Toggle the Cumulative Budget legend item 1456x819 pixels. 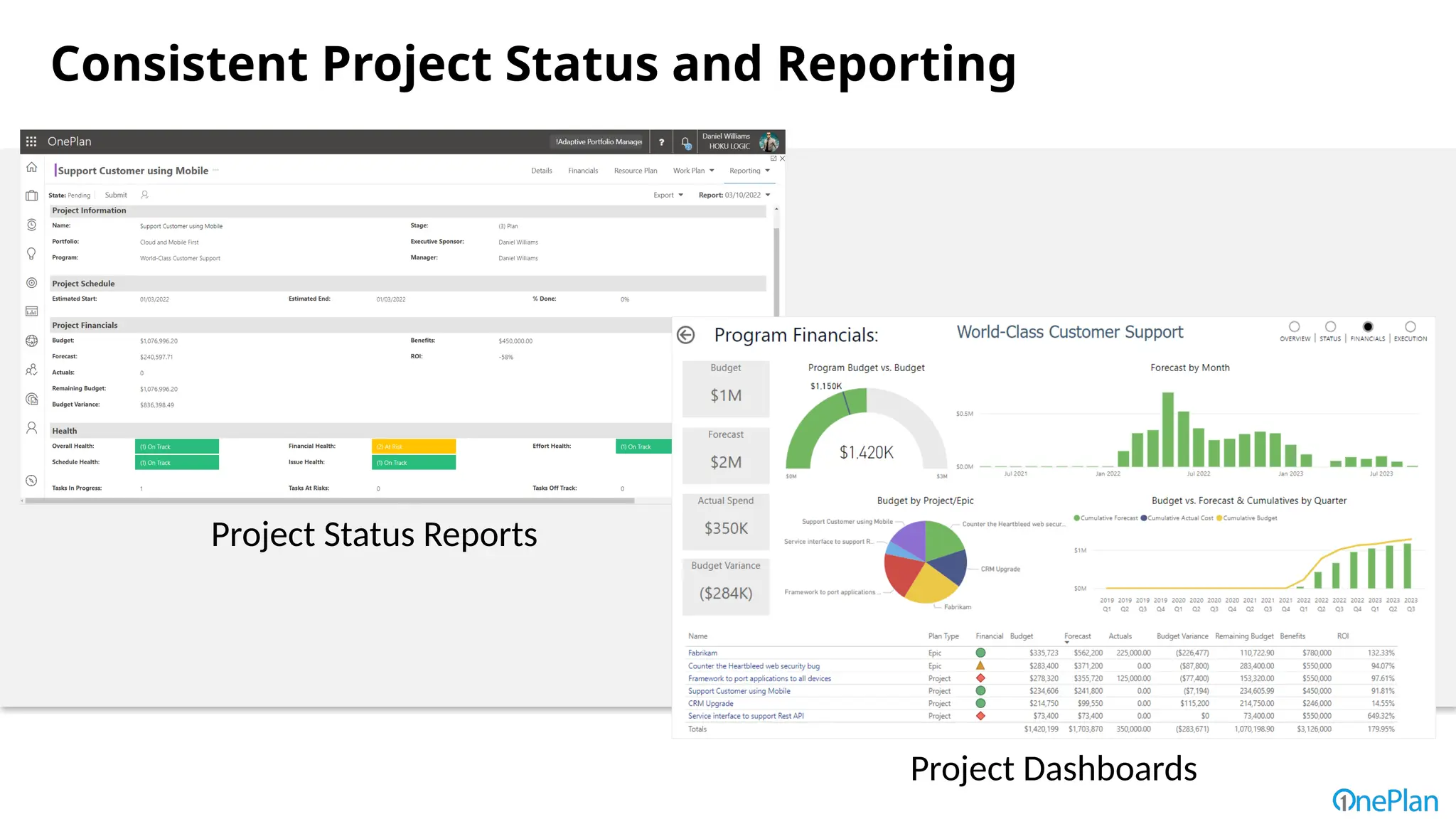click(1247, 518)
